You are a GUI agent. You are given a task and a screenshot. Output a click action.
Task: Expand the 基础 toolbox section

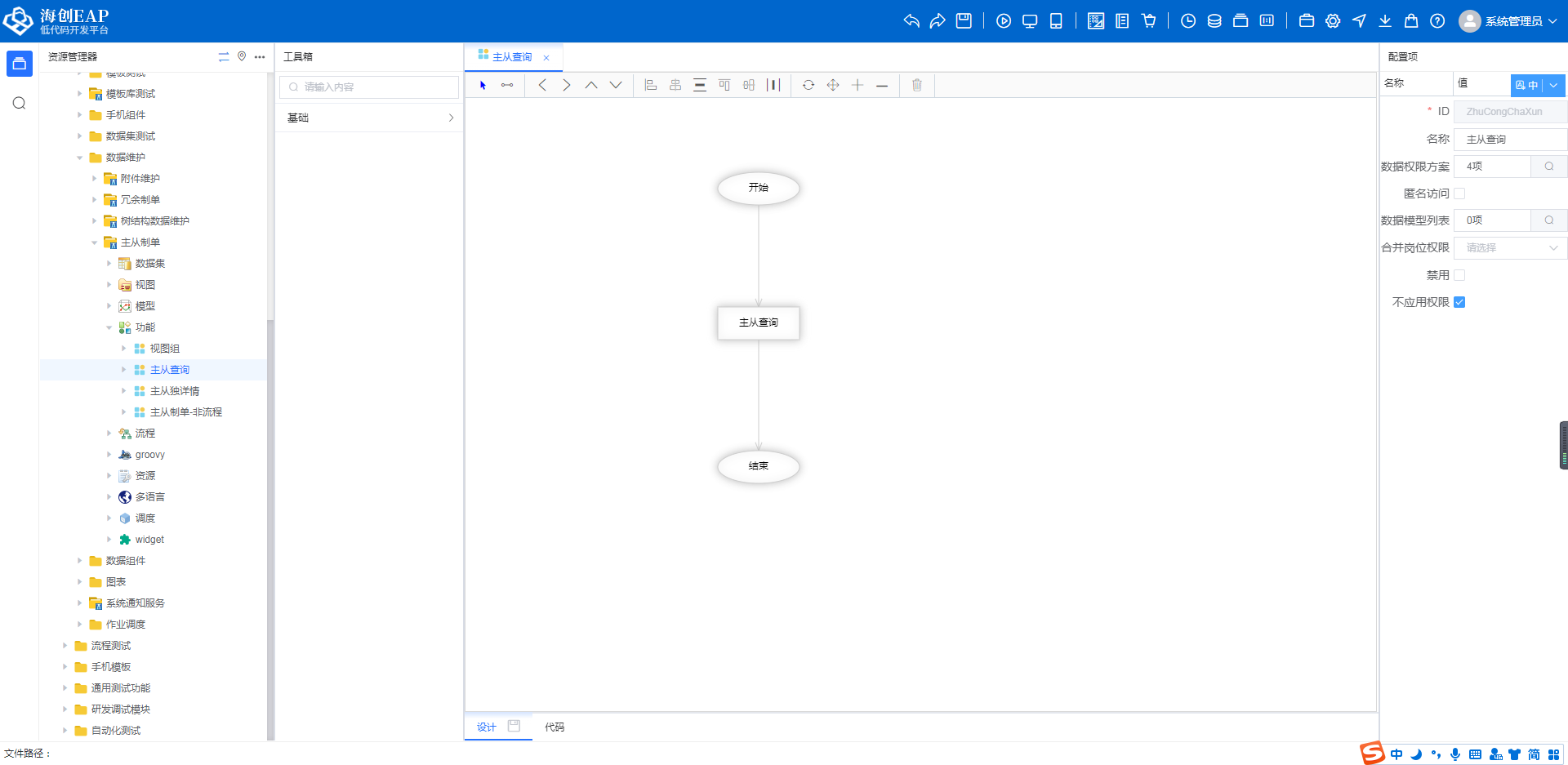tap(369, 118)
